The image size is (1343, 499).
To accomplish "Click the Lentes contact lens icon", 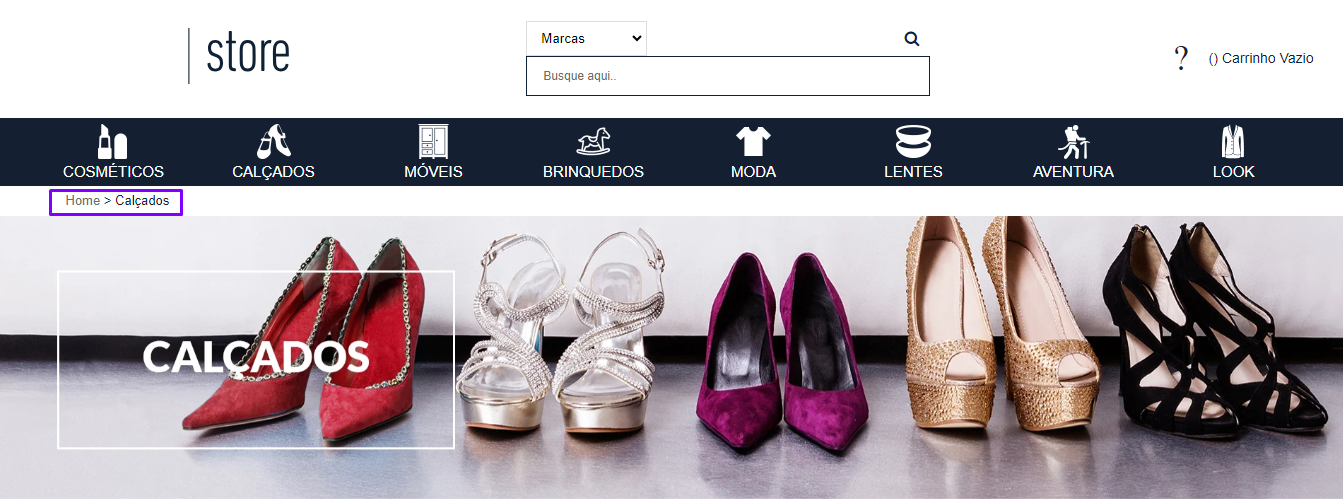I will 913,141.
